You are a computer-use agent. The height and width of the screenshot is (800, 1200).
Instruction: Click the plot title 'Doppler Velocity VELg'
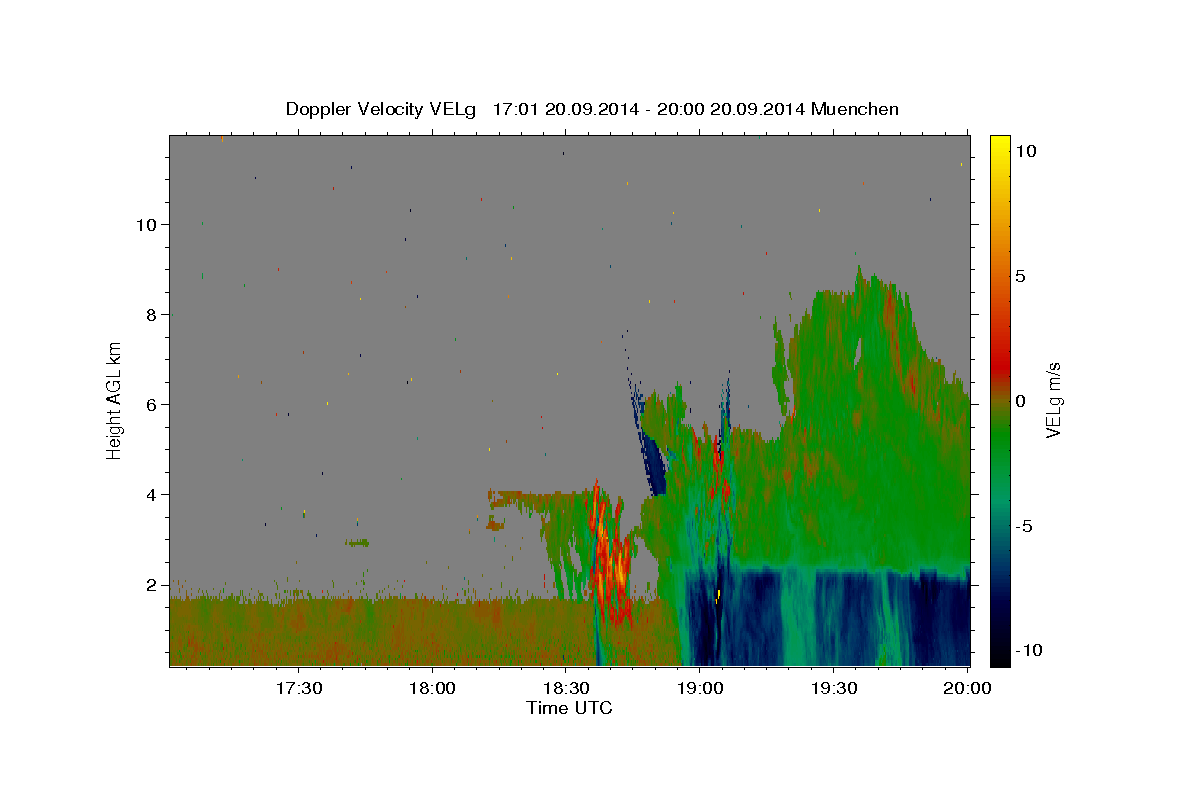[x=383, y=109]
